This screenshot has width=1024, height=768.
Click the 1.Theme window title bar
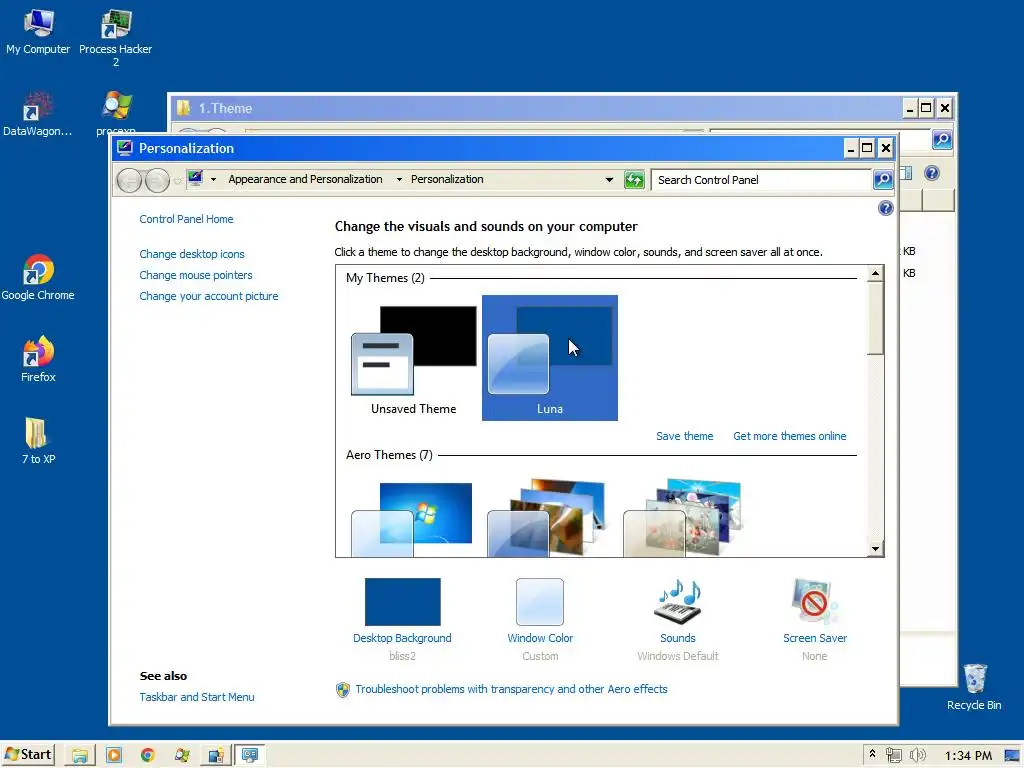(x=536, y=108)
